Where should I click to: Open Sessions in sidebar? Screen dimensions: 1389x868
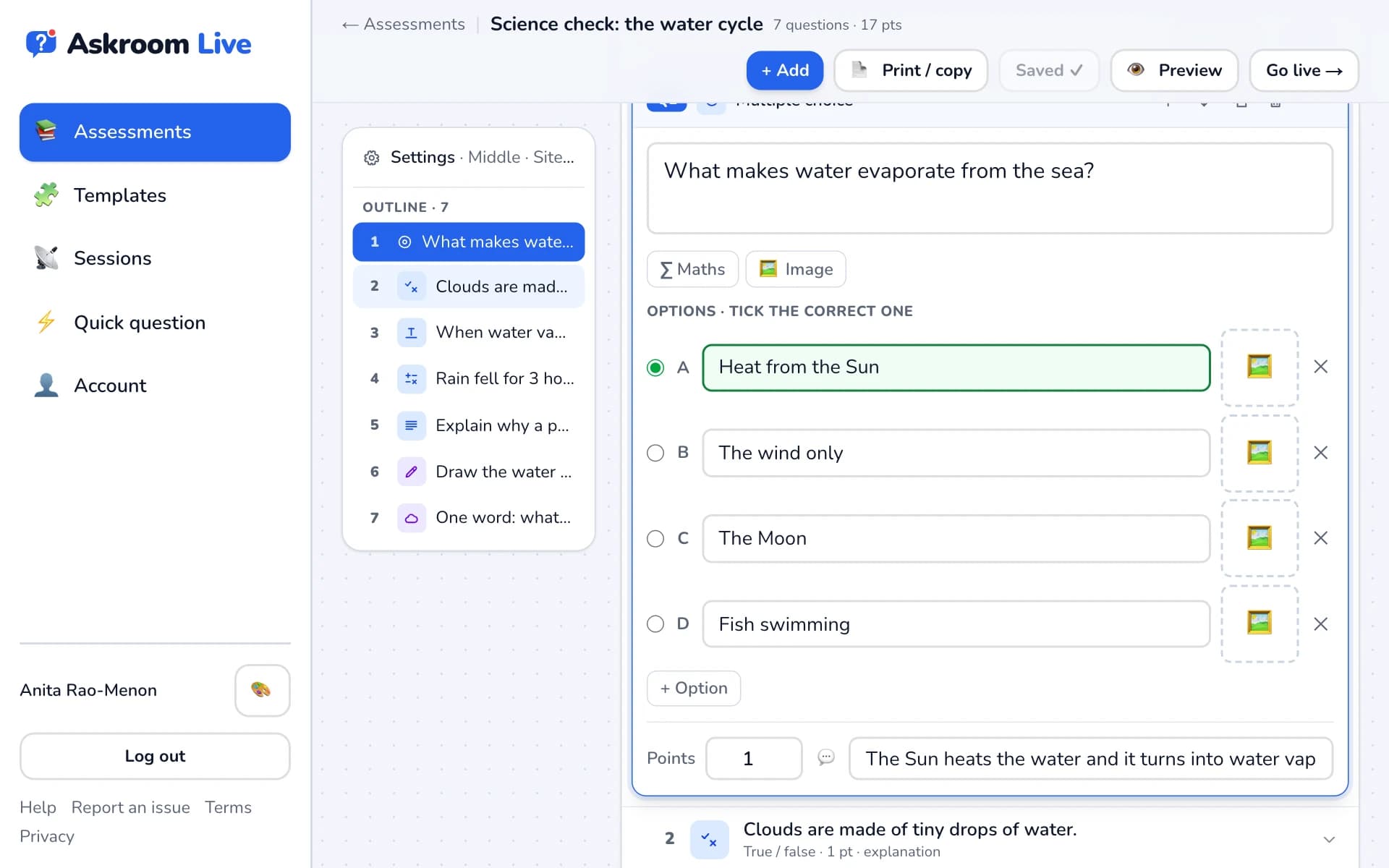tap(155, 258)
